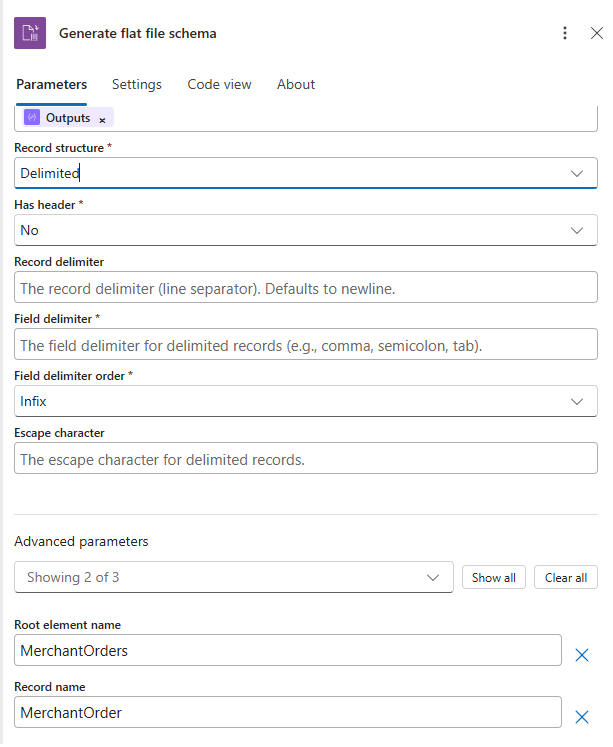Open the Field delimiter order dropdown

[x=306, y=401]
